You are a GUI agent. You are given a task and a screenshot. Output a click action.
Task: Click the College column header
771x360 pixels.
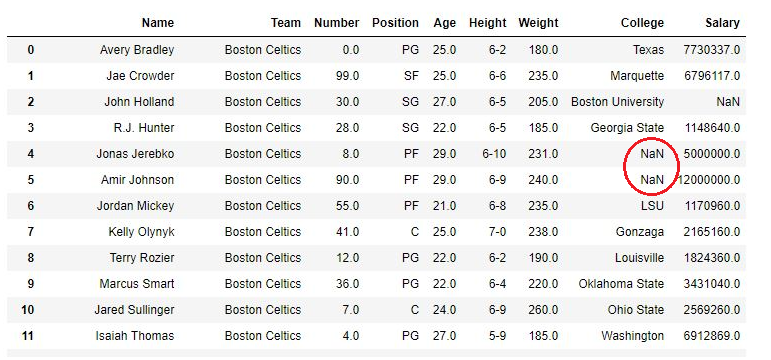(x=642, y=23)
